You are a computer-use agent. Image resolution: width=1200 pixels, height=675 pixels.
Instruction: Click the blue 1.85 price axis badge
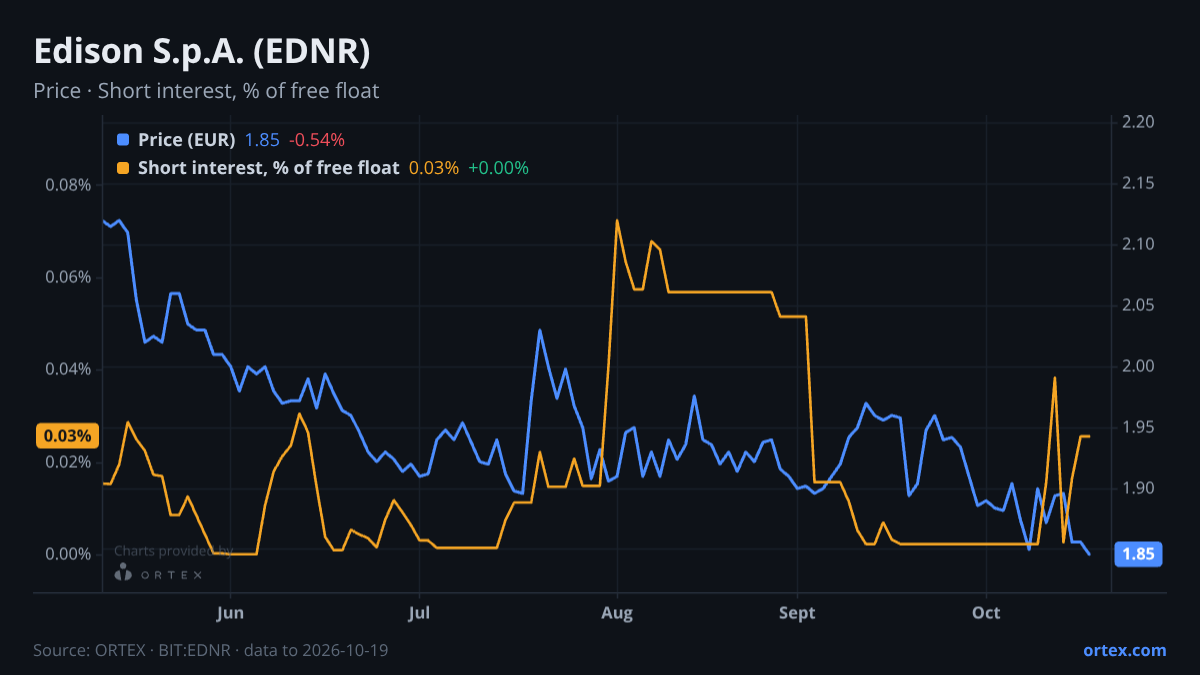click(1138, 554)
